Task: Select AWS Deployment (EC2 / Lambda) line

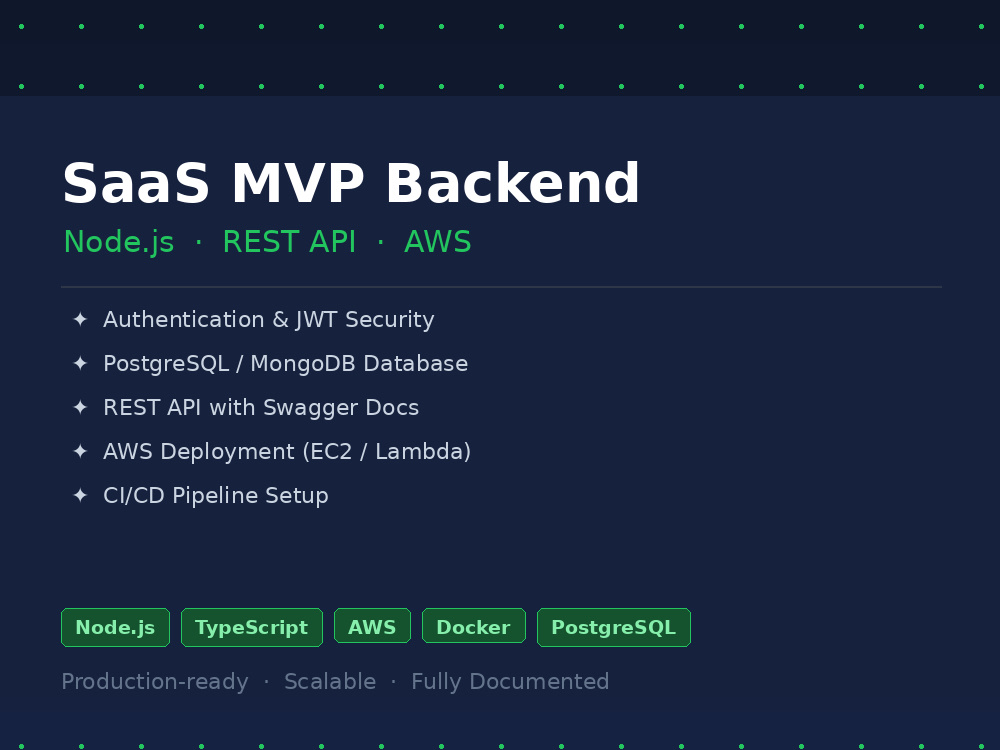Action: coord(287,452)
